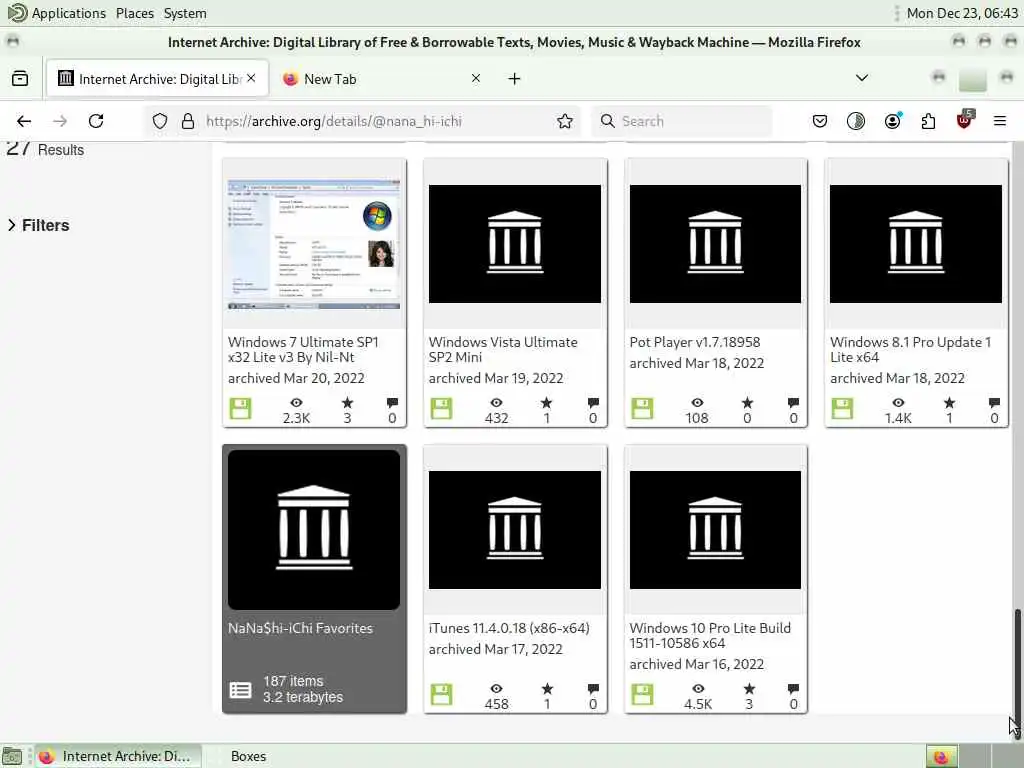Open the System menu
The height and width of the screenshot is (768, 1024).
tap(185, 13)
